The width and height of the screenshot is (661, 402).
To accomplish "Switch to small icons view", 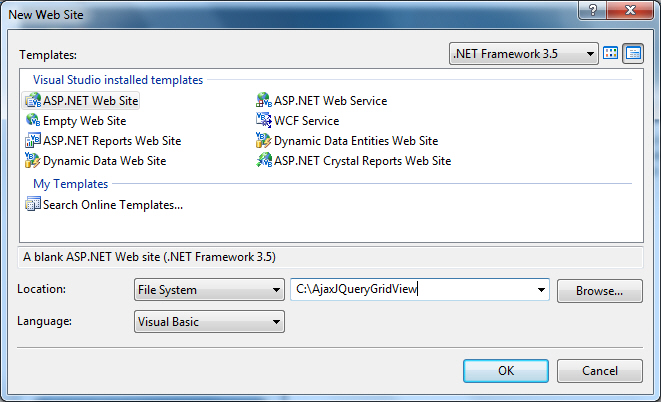I will pyautogui.click(x=633, y=53).
